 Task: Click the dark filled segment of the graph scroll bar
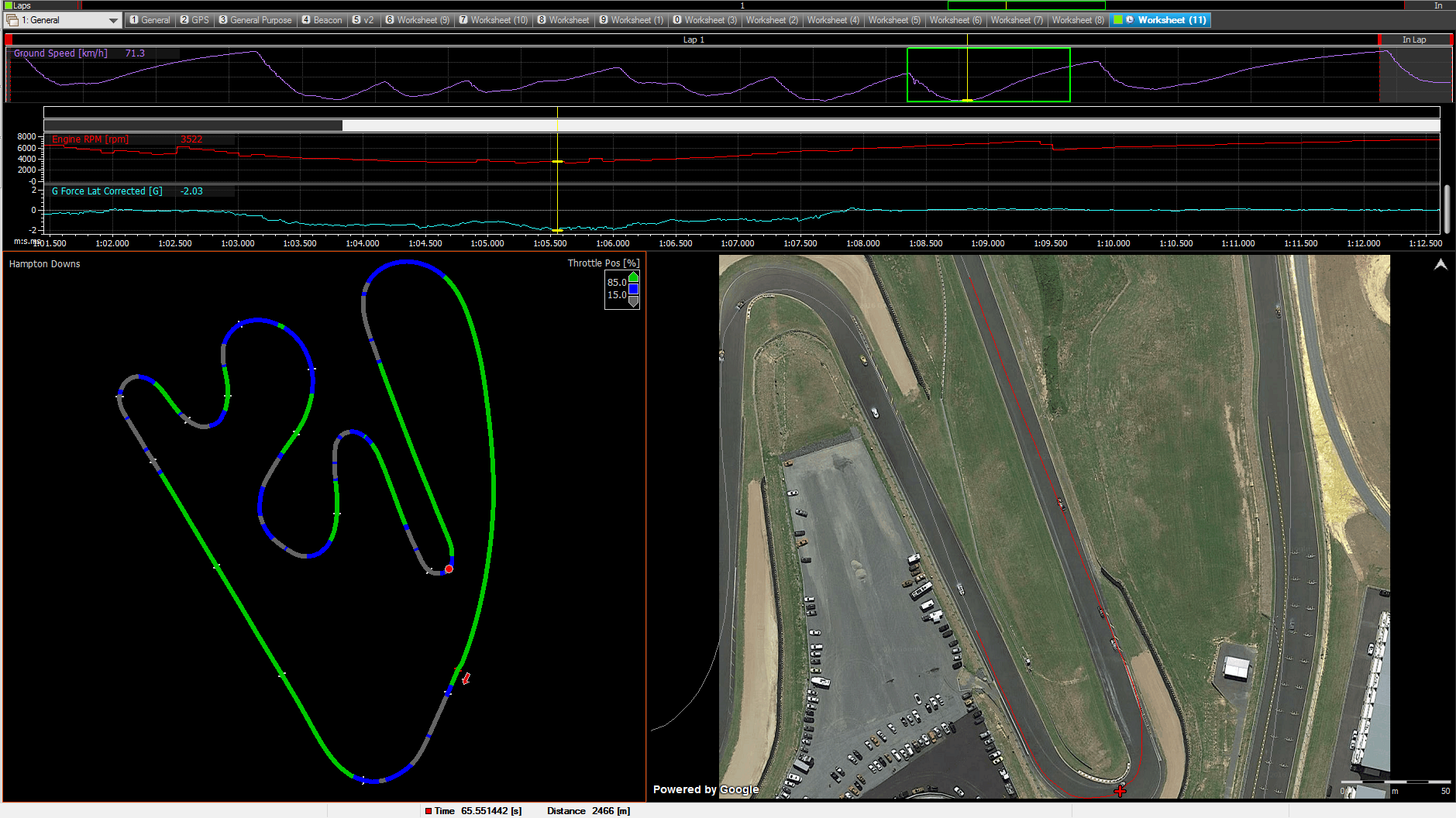coord(193,125)
